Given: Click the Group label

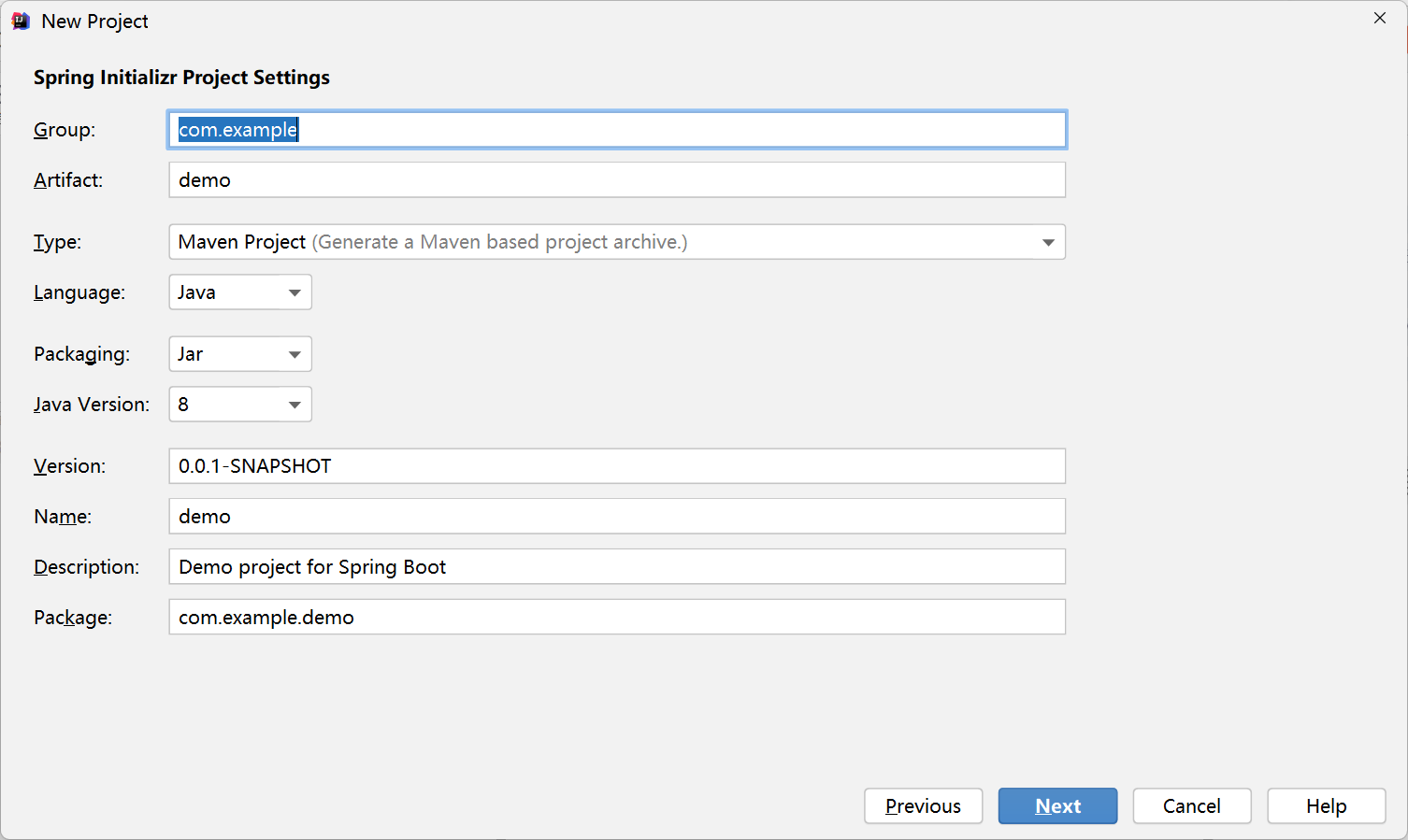Looking at the screenshot, I should coord(65,130).
